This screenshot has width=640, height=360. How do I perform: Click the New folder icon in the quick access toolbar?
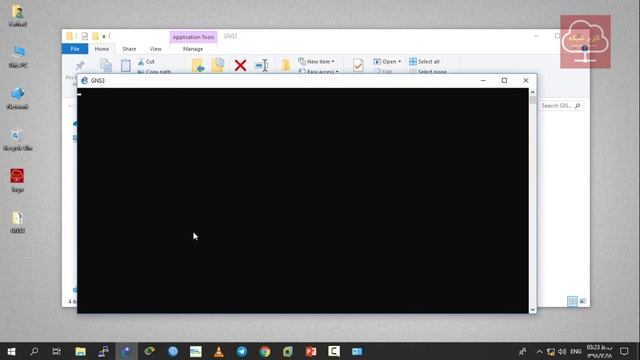click(95, 36)
